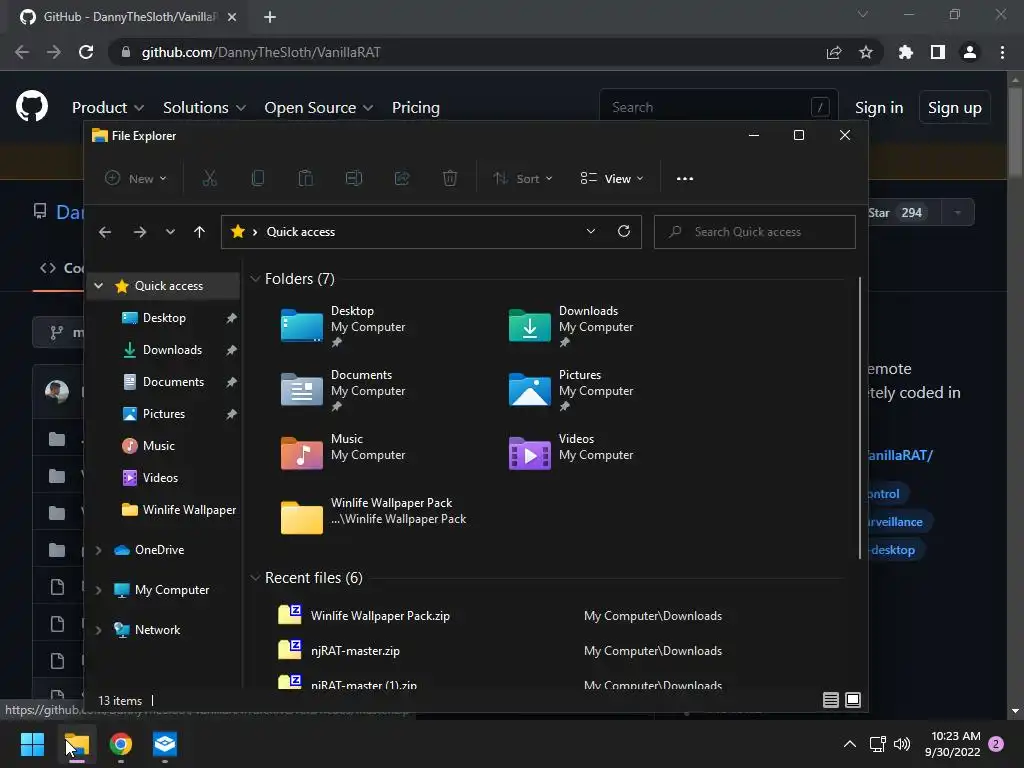
Task: Expand the Network tree node
Action: (x=99, y=630)
